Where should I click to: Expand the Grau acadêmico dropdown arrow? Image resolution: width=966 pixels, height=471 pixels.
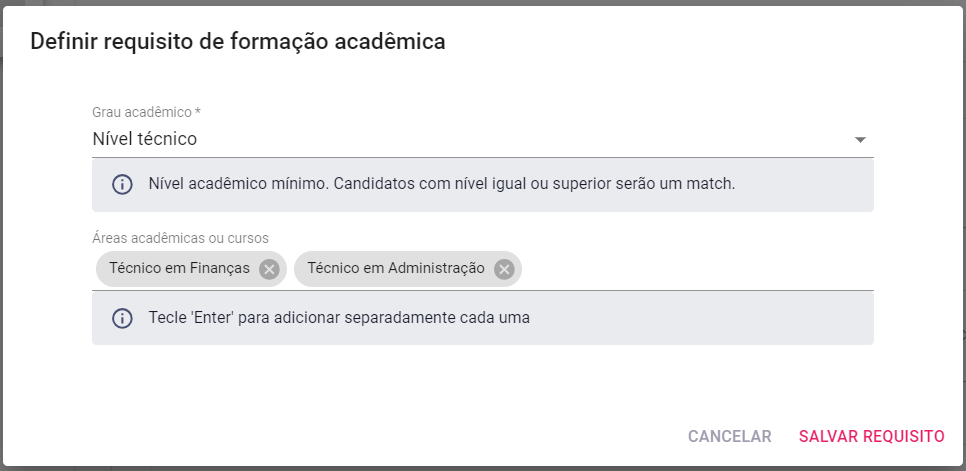[860, 140]
